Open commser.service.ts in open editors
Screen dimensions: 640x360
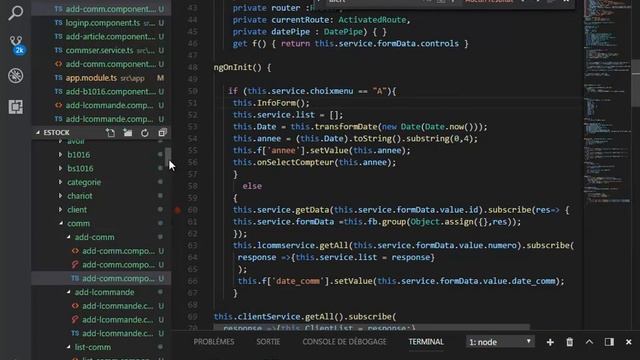pos(101,50)
